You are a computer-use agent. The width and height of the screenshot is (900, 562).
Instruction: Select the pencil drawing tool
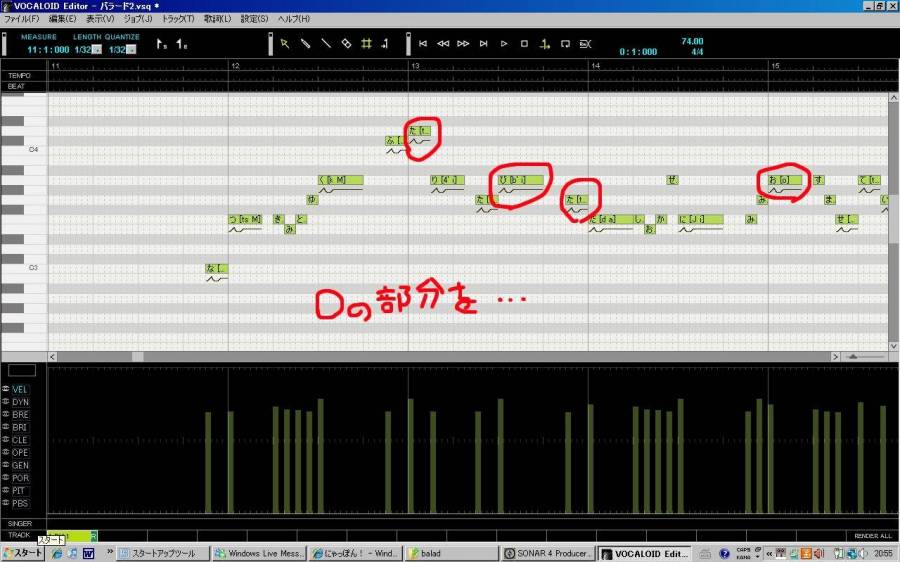click(x=305, y=44)
